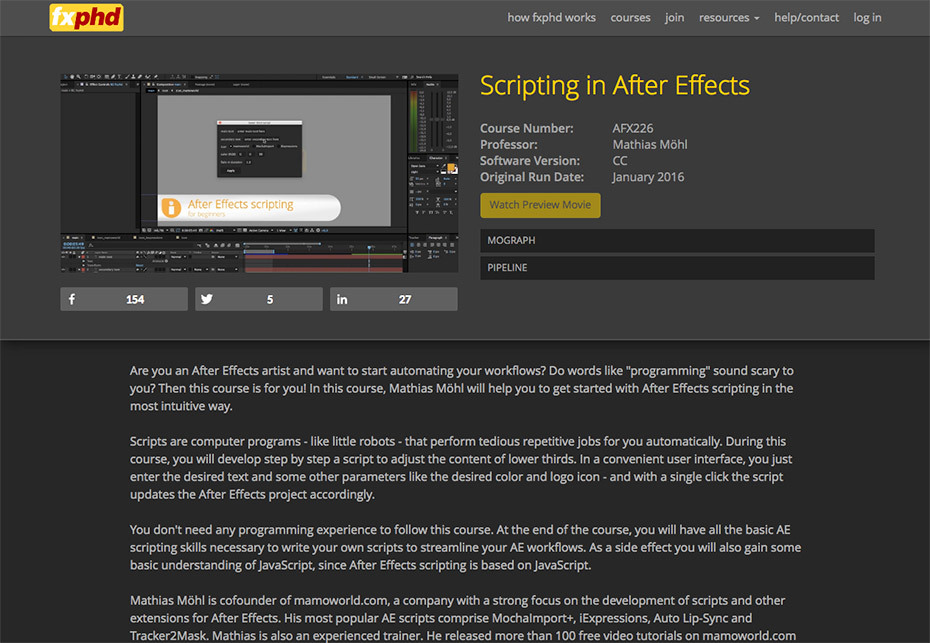Click the timeline playhead in the preview
This screenshot has width=930, height=643.
tap(369, 247)
